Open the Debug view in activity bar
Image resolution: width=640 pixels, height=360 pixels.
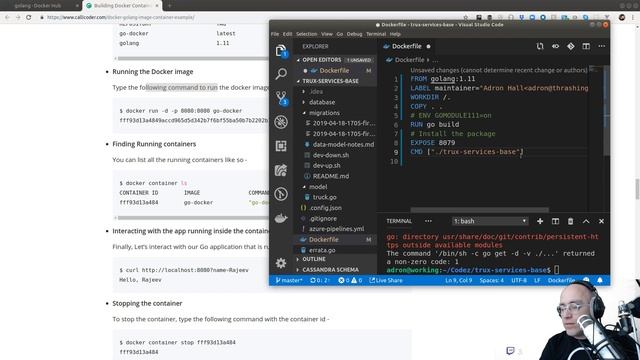pyautogui.click(x=281, y=122)
